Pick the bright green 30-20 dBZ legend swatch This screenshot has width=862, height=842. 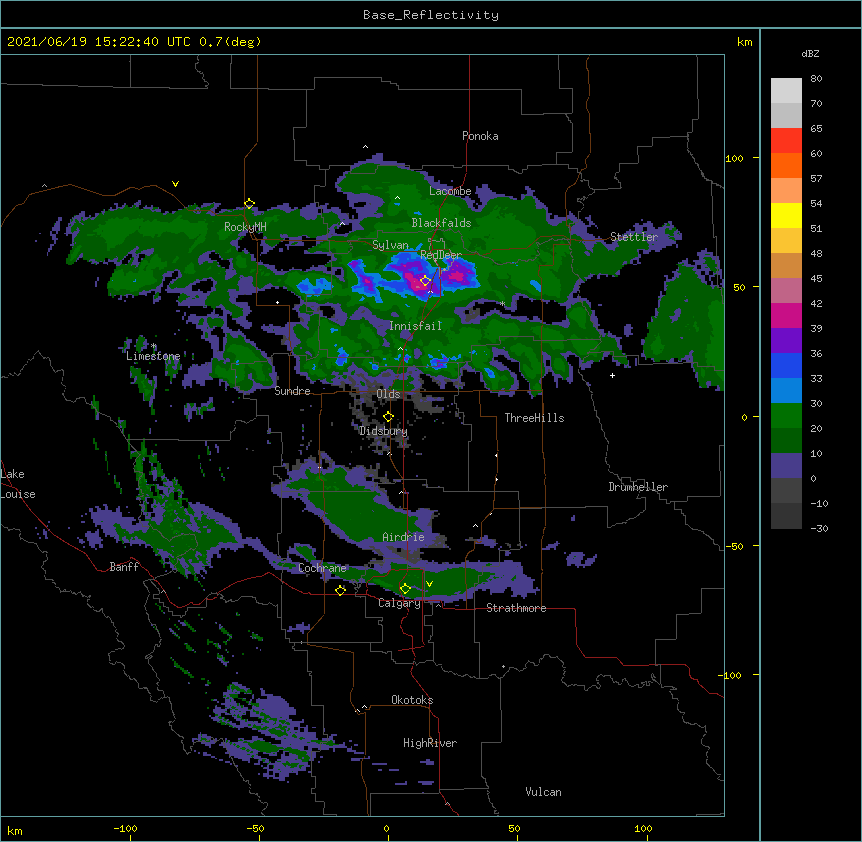pyautogui.click(x=786, y=416)
